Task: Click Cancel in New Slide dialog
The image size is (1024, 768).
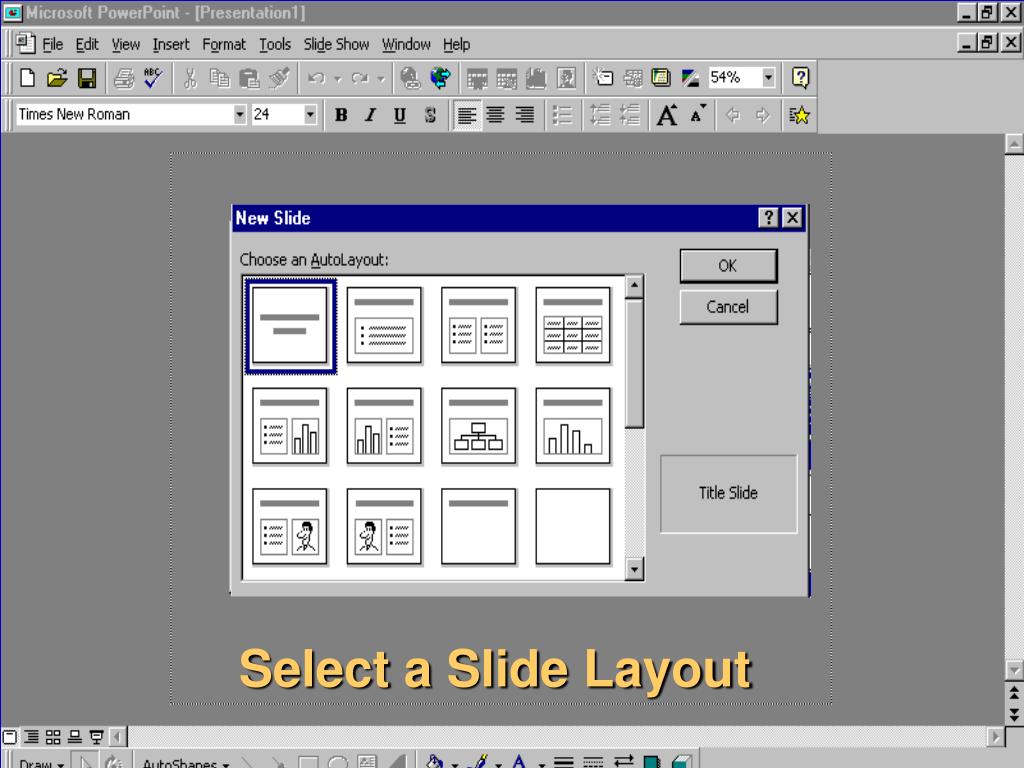Action: click(728, 307)
